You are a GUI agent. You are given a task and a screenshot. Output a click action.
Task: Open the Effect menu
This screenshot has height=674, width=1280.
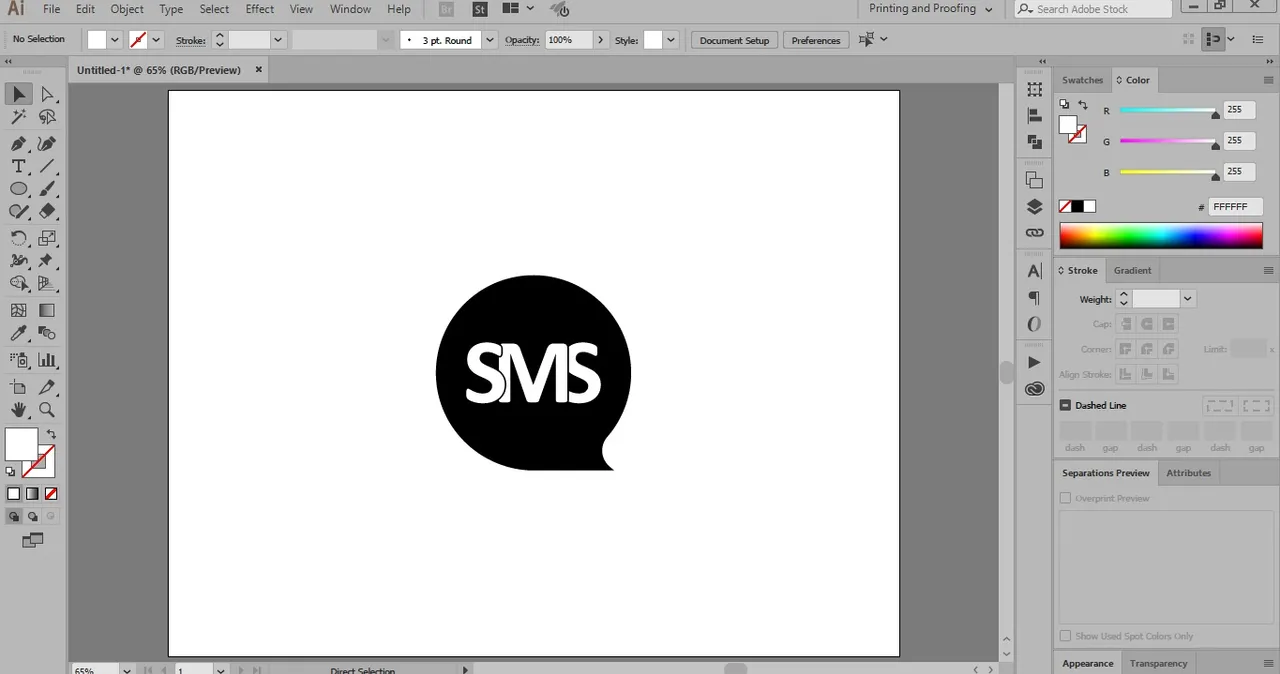click(x=260, y=9)
